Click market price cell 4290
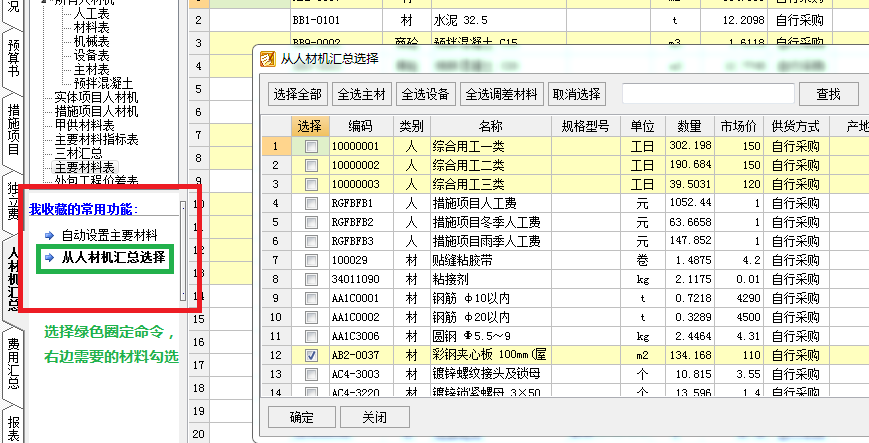Viewport: 869px width, 443px height. click(x=739, y=298)
